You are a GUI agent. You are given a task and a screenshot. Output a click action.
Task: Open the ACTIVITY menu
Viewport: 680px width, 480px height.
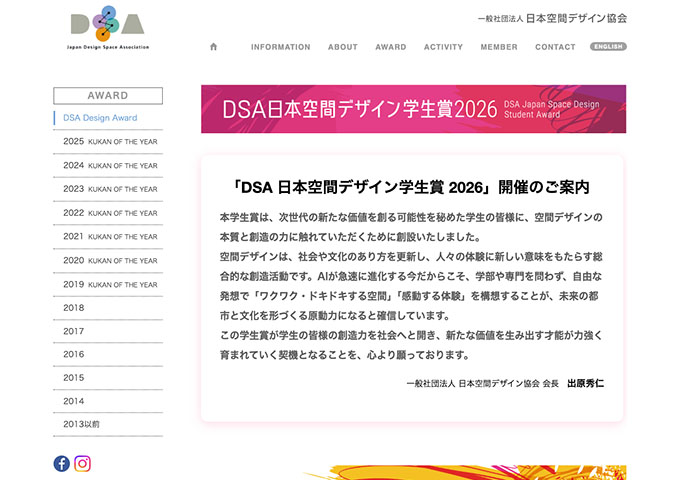coord(443,47)
